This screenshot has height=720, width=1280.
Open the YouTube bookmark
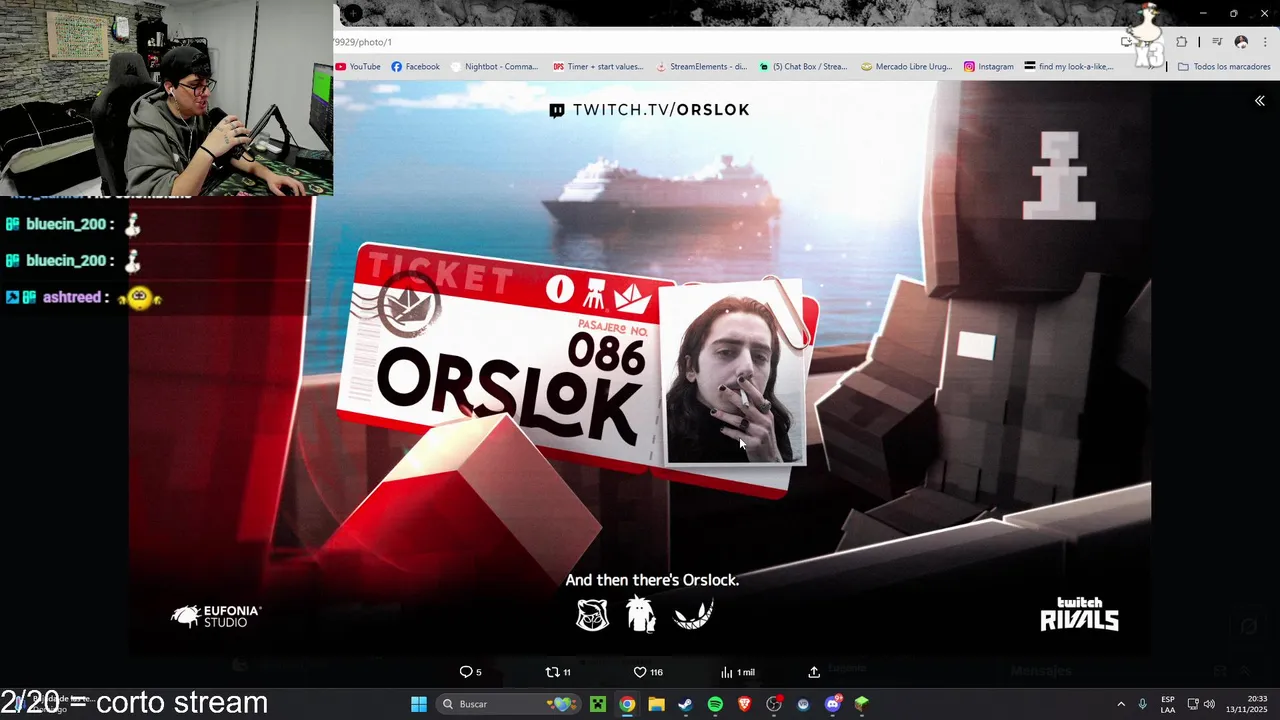tap(358, 67)
